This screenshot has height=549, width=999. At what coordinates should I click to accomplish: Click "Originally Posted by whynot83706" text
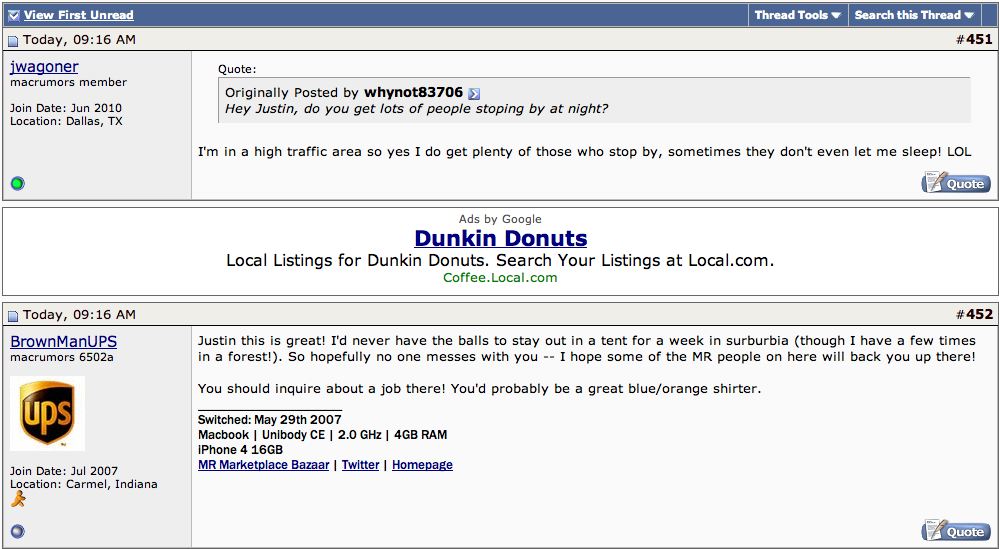tap(344, 93)
